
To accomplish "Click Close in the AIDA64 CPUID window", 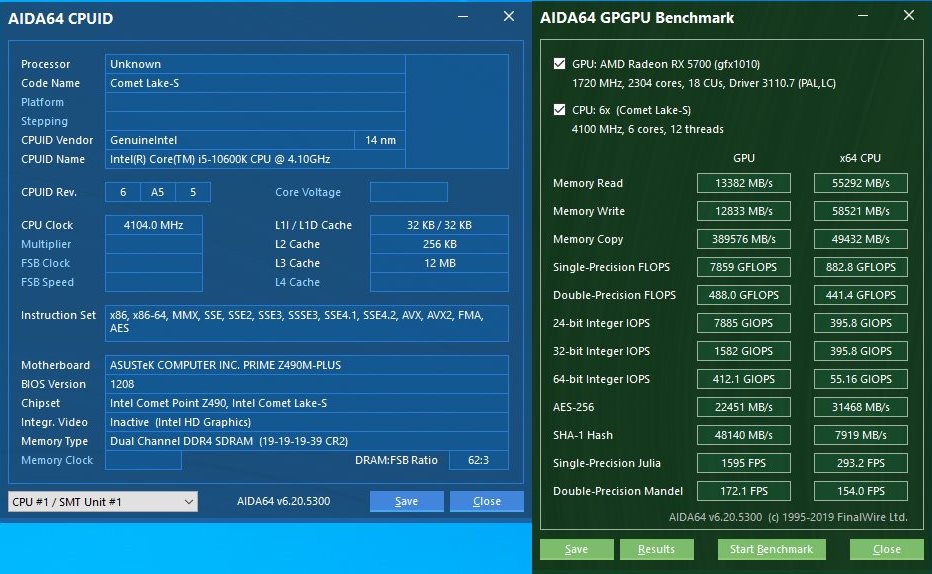I will point(486,502).
